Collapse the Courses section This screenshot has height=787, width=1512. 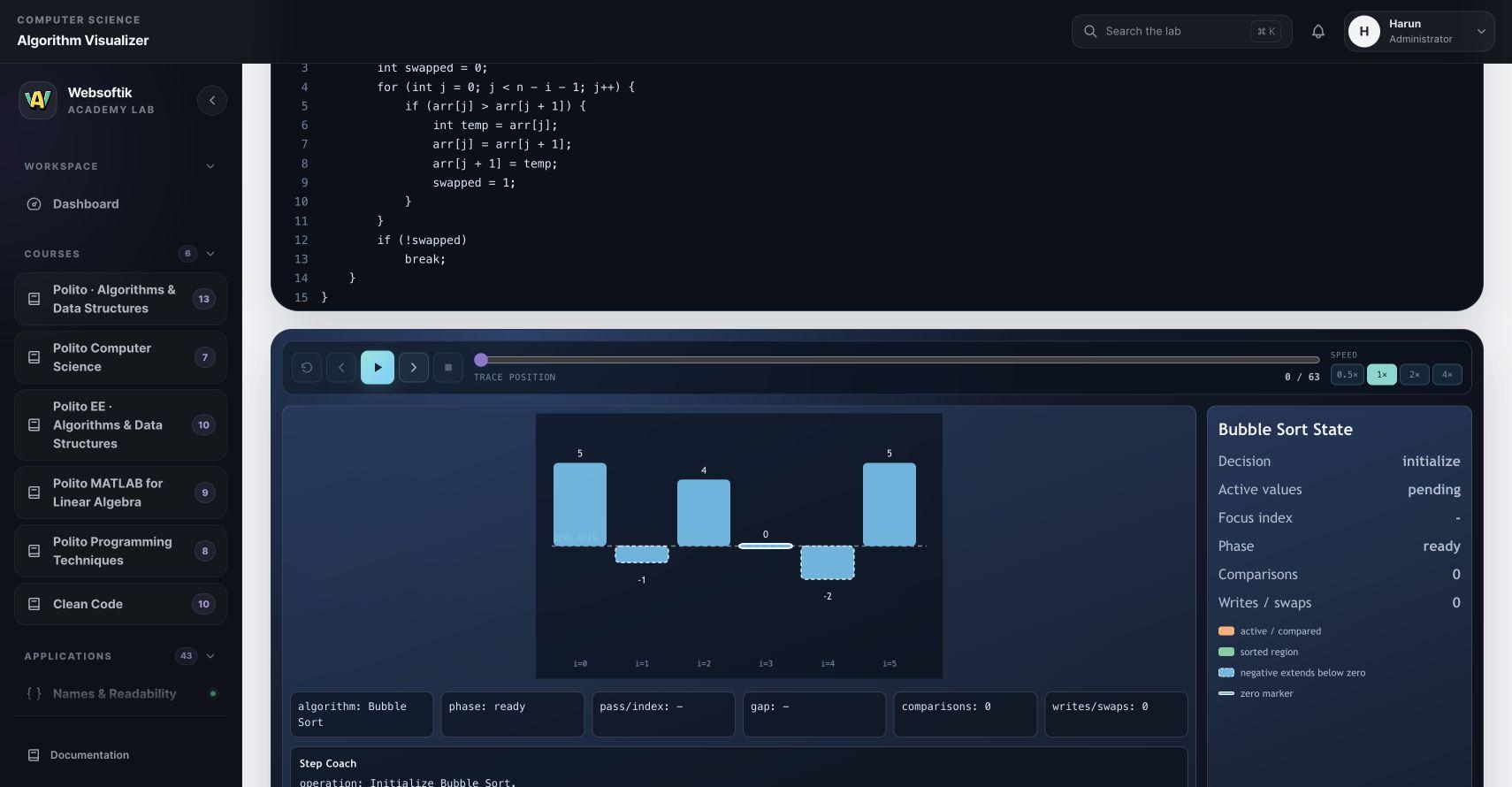210,254
